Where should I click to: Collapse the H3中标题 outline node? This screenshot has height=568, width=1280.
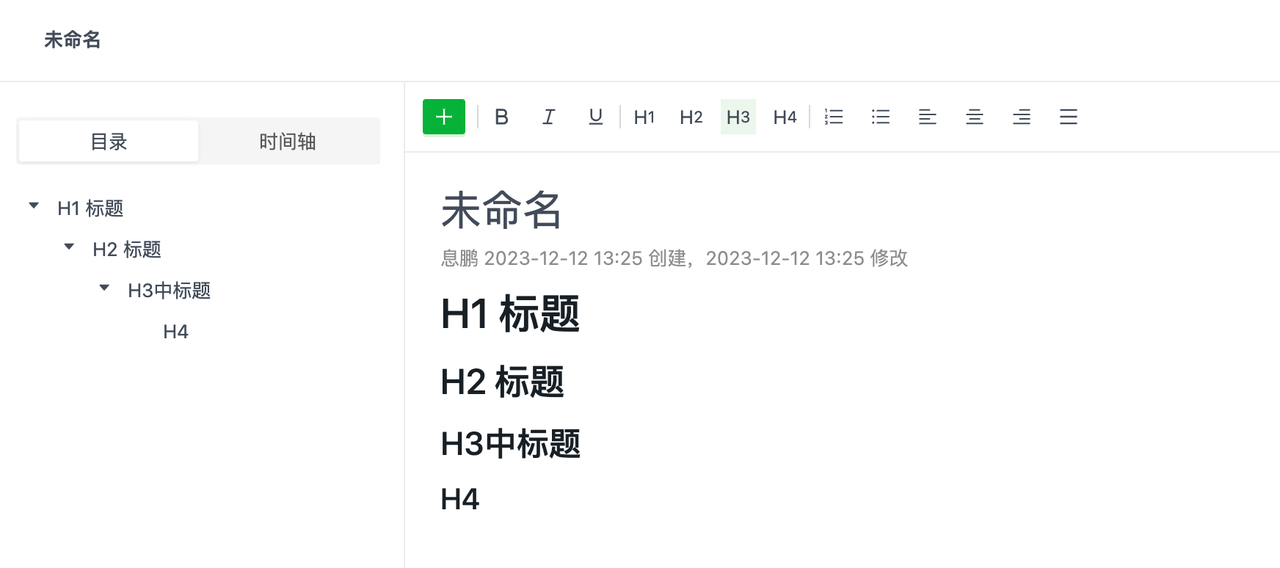104,288
